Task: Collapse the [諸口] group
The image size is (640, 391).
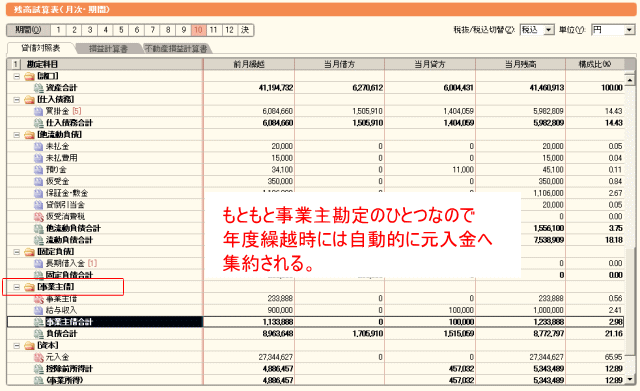Action: pyautogui.click(x=17, y=76)
